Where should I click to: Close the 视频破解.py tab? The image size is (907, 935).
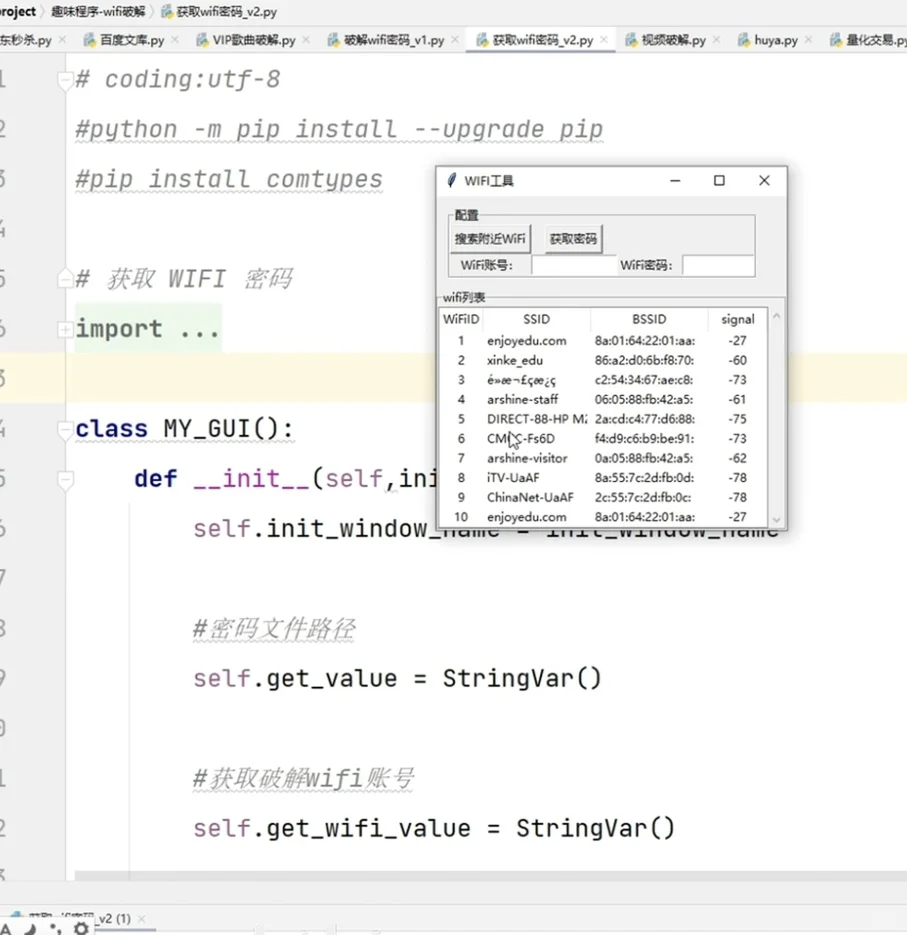coord(717,39)
